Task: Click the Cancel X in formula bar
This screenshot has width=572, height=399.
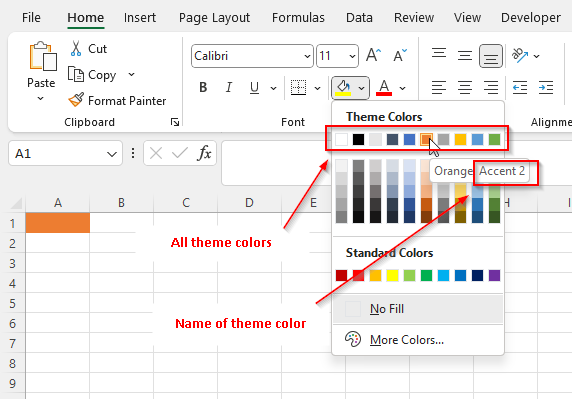Action: (x=156, y=153)
